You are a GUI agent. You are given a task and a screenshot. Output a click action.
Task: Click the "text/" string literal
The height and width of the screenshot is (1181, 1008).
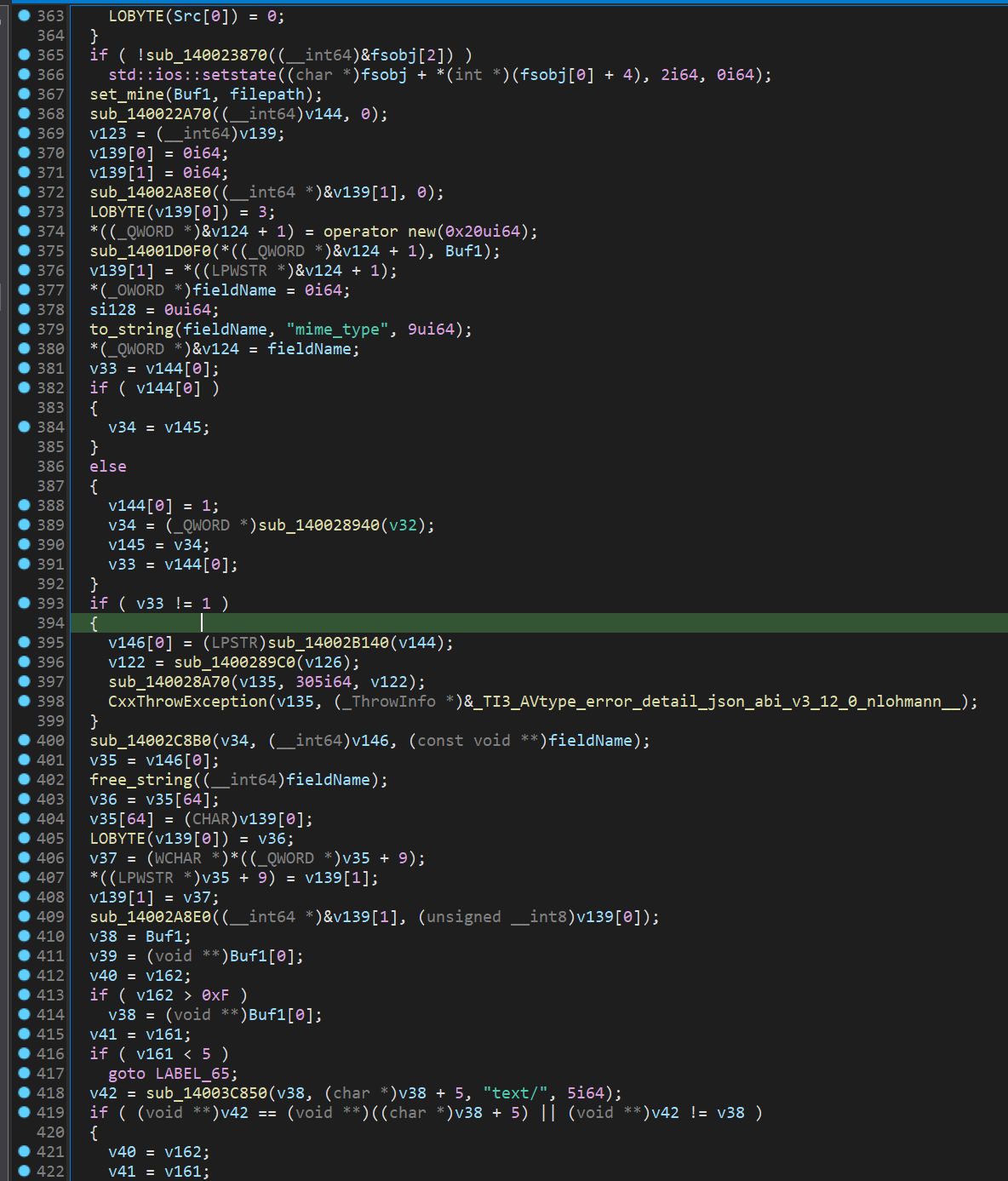coord(516,1093)
